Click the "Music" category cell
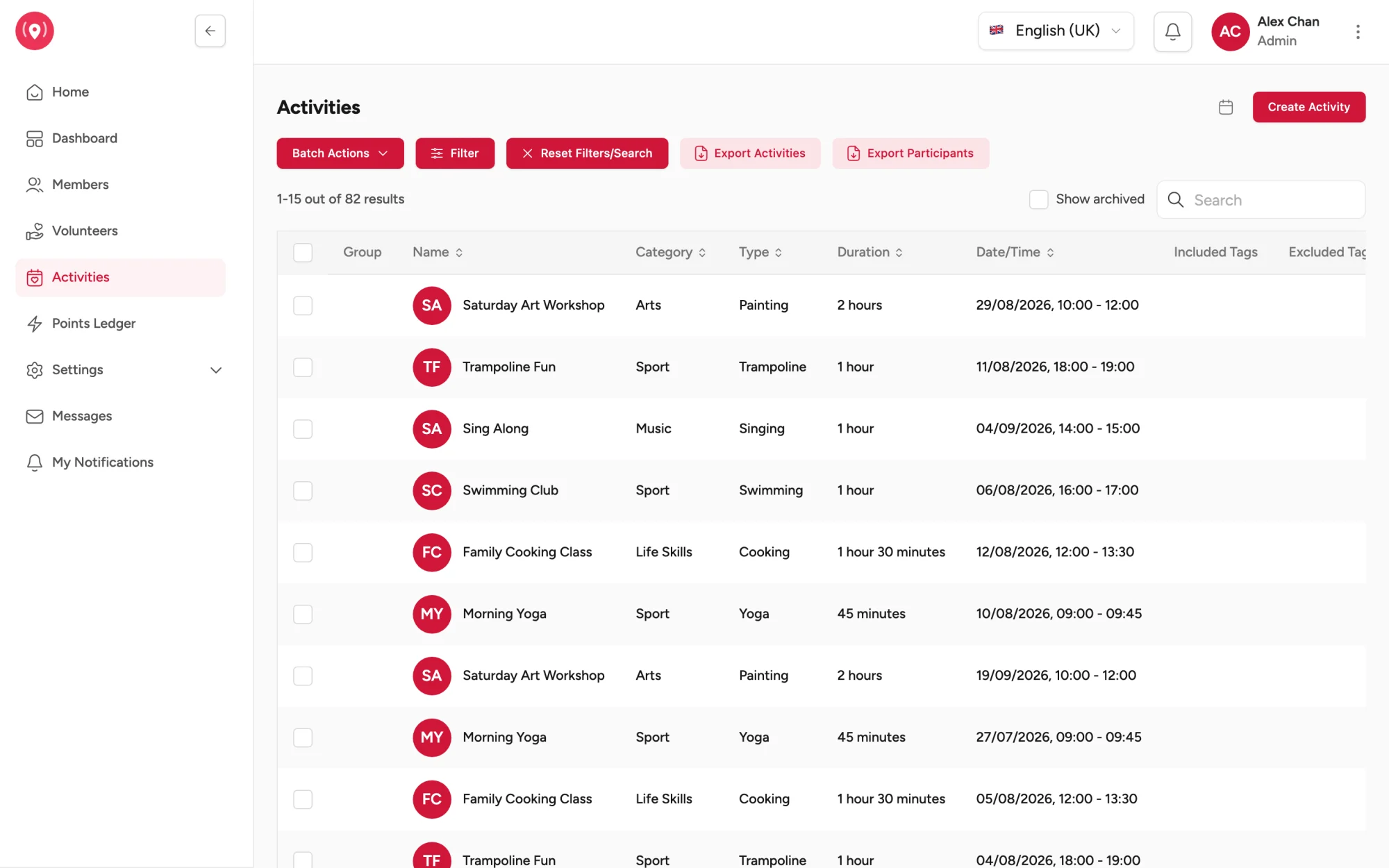1389x868 pixels. (654, 429)
